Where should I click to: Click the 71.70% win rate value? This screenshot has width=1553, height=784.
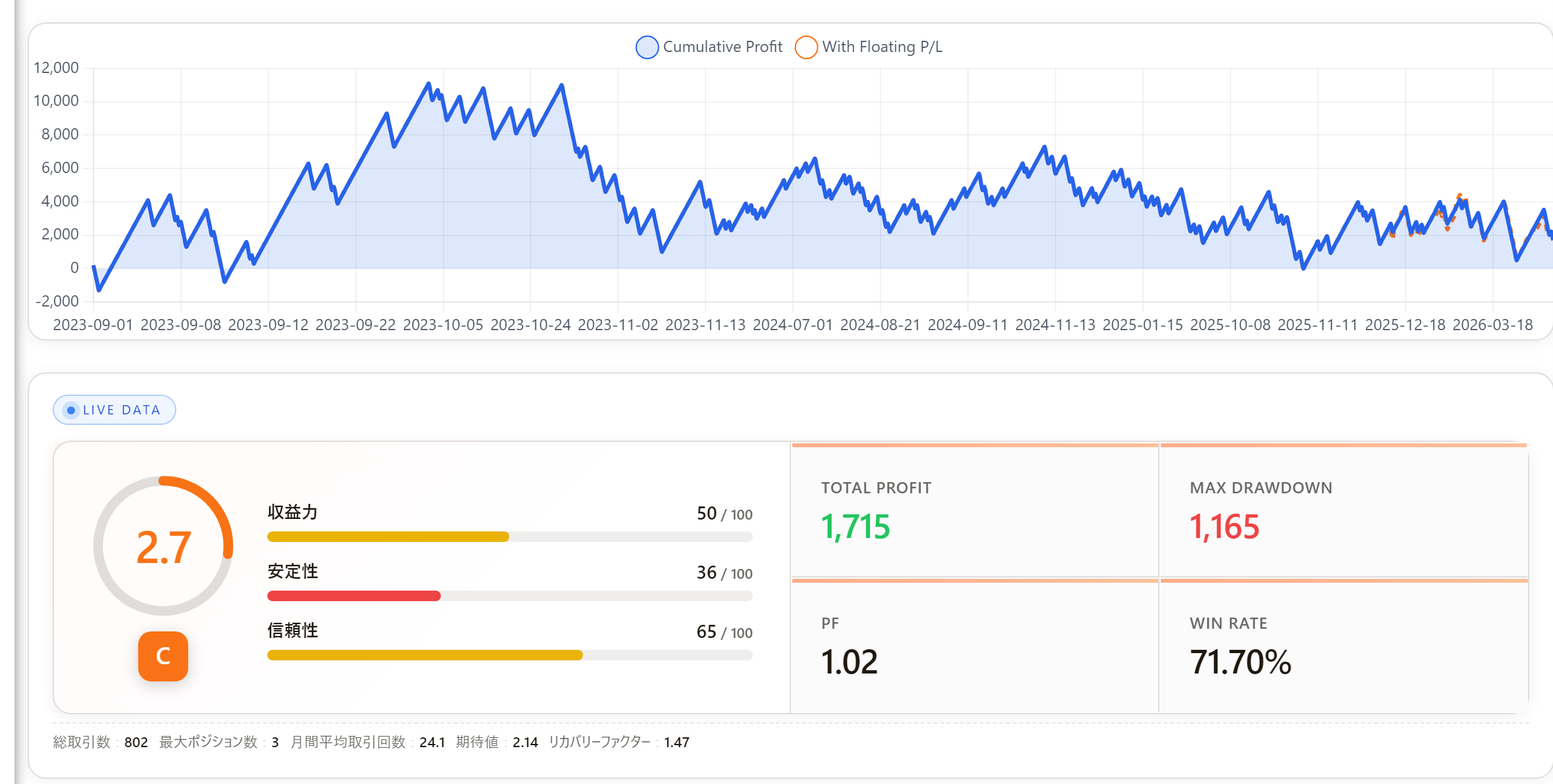[x=1240, y=662]
